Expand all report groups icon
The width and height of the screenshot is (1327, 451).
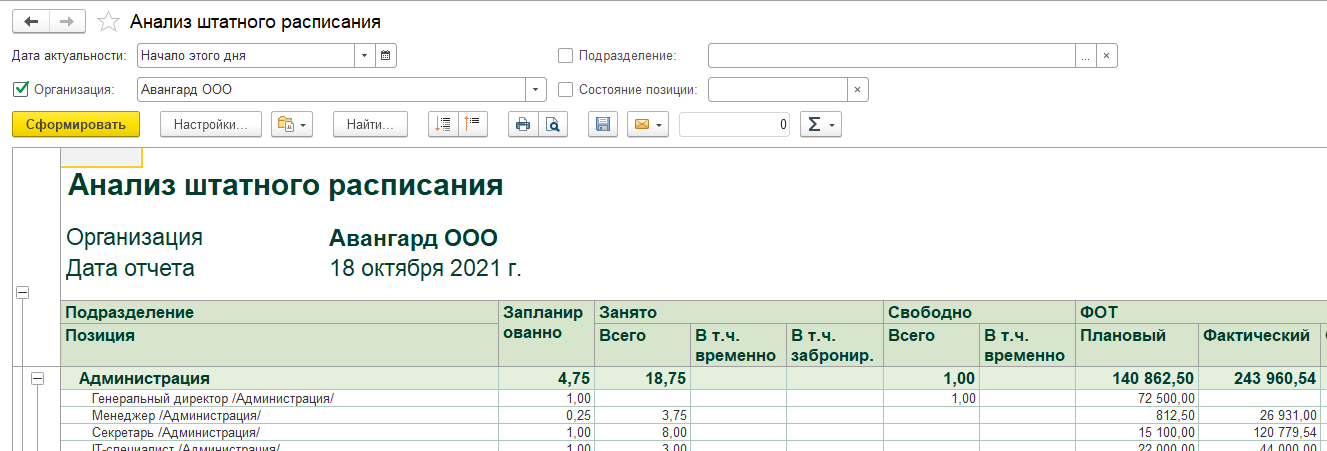(443, 125)
